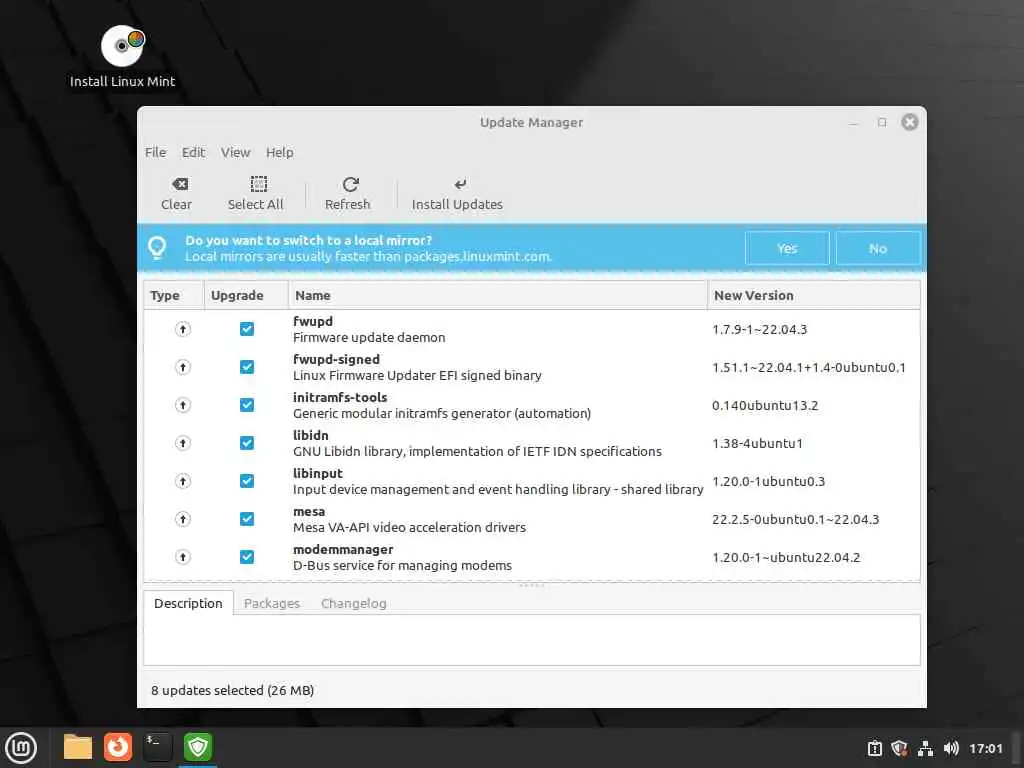1024x768 pixels.
Task: Click Yes to switch to a local mirror
Action: (787, 248)
